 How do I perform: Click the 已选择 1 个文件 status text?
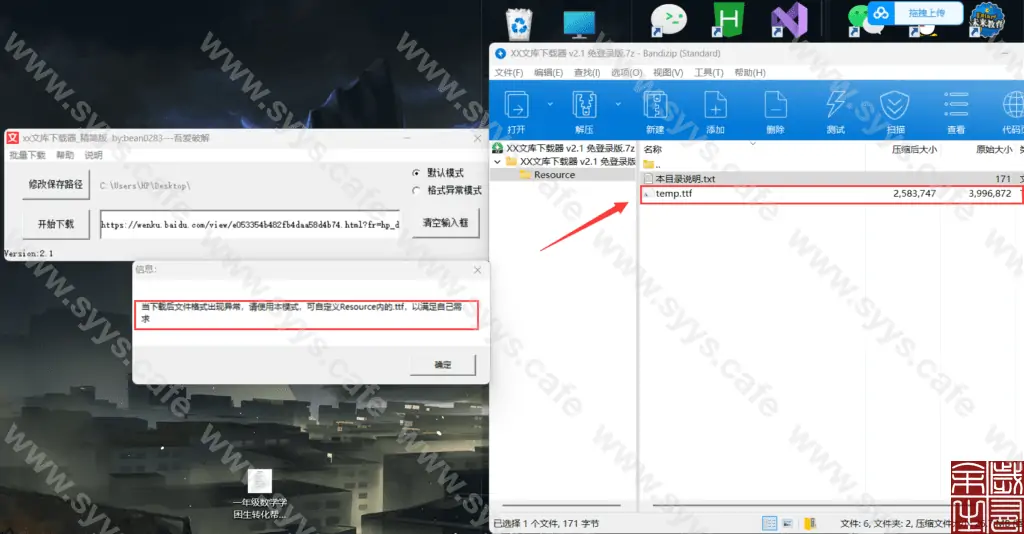pyautogui.click(x=546, y=524)
